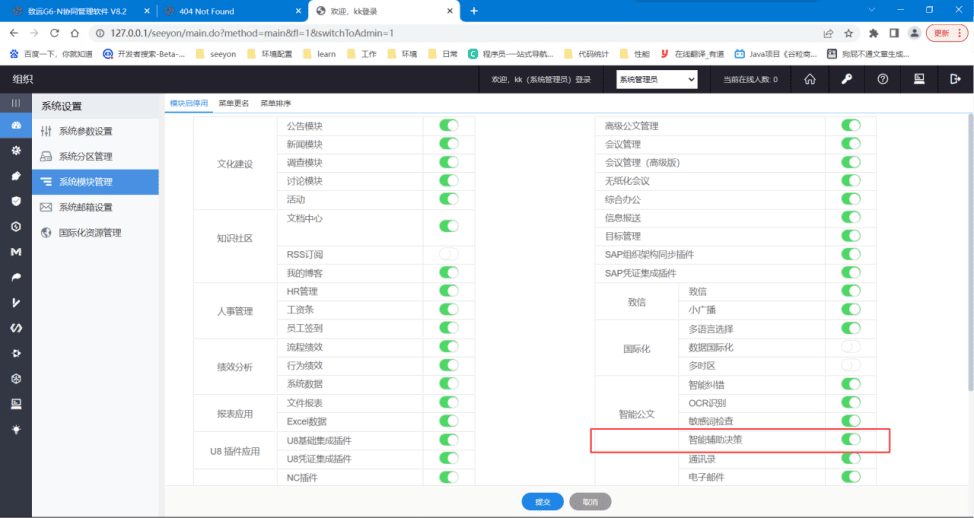
Task: Go to home via the header house icon
Action: 810,79
